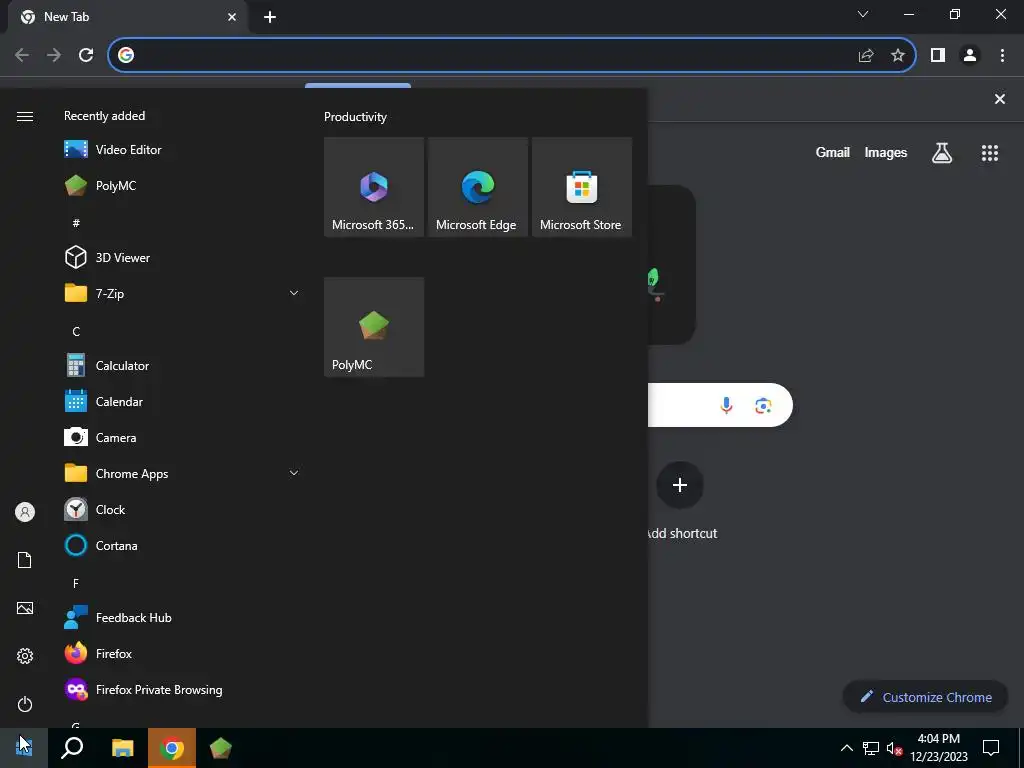
Task: Open the Microsoft 365 tile
Action: (x=374, y=187)
